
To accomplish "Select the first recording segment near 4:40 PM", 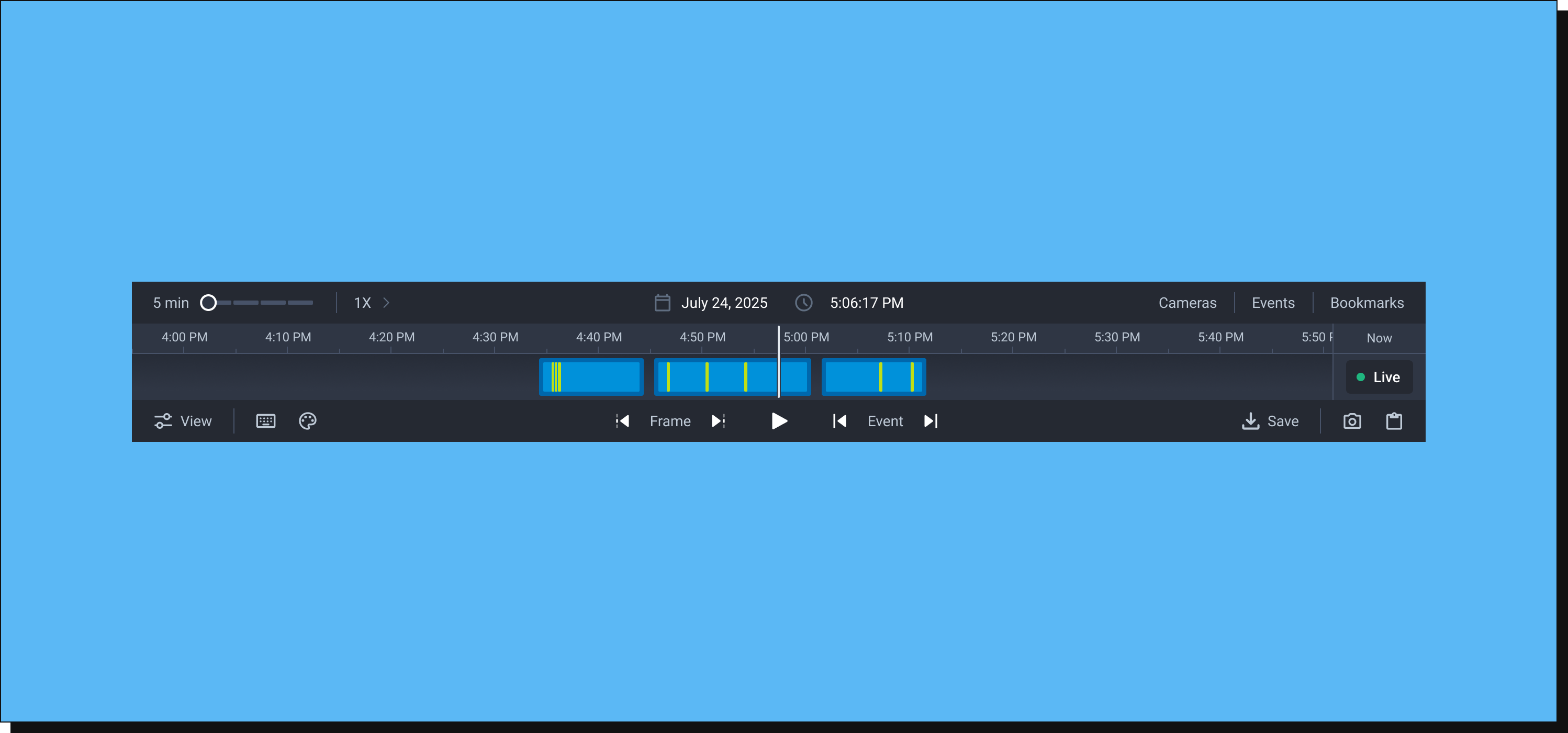I will pyautogui.click(x=591, y=377).
